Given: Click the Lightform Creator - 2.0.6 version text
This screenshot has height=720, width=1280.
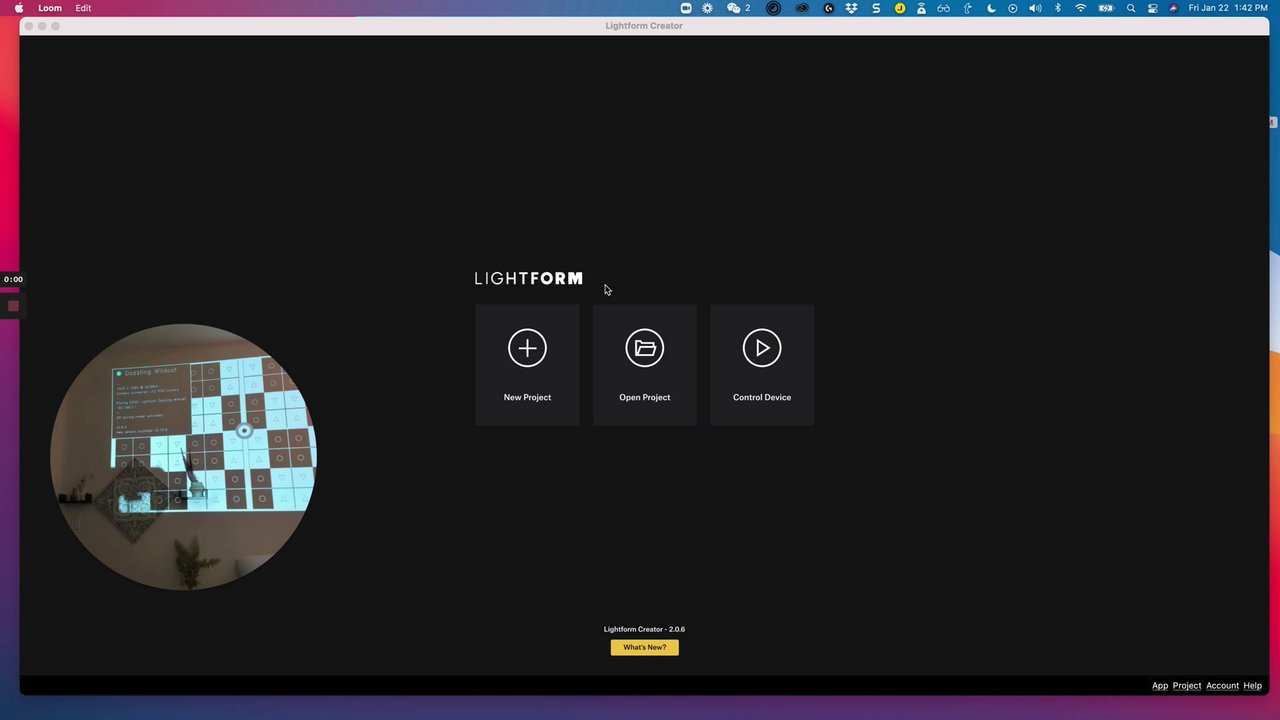Looking at the screenshot, I should 644,629.
